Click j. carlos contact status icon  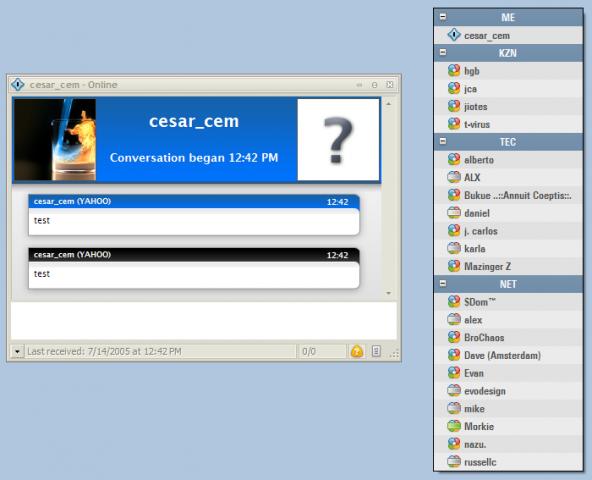tap(453, 230)
